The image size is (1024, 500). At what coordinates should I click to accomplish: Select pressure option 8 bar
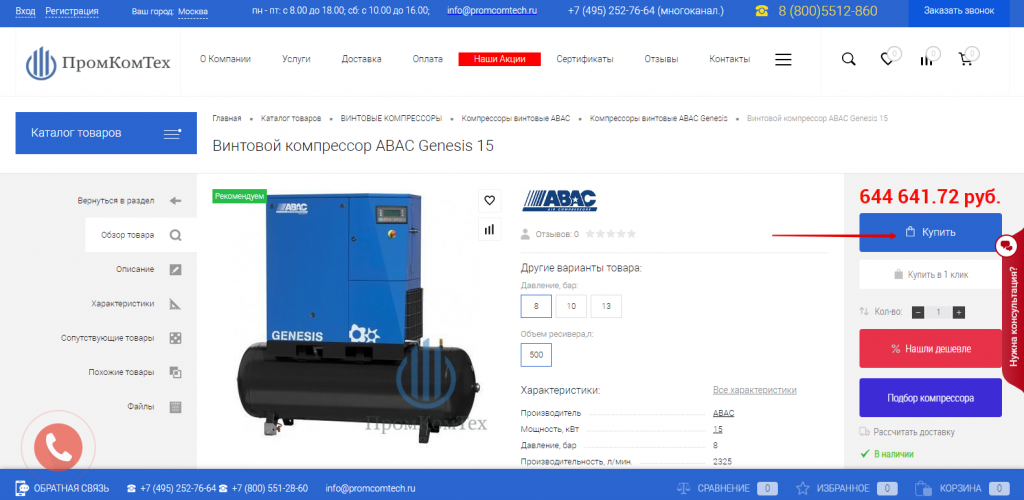pyautogui.click(x=536, y=306)
